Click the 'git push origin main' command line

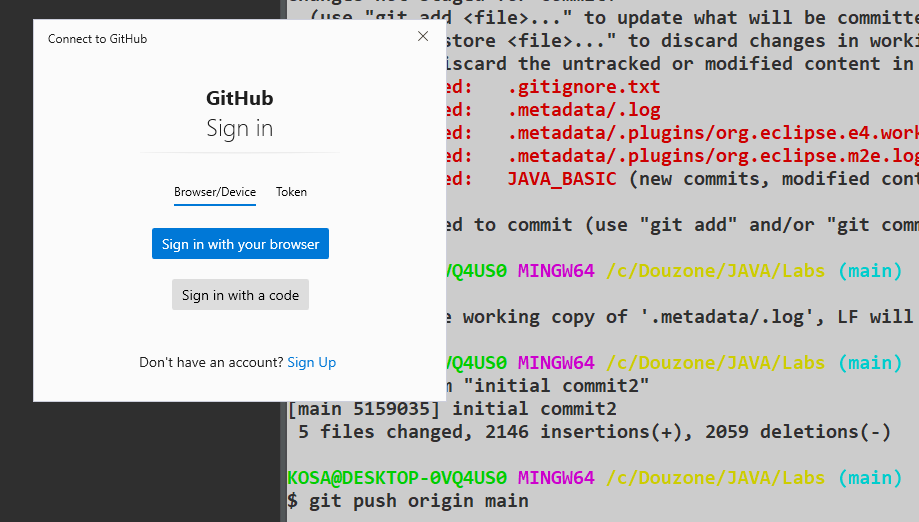[408, 501]
